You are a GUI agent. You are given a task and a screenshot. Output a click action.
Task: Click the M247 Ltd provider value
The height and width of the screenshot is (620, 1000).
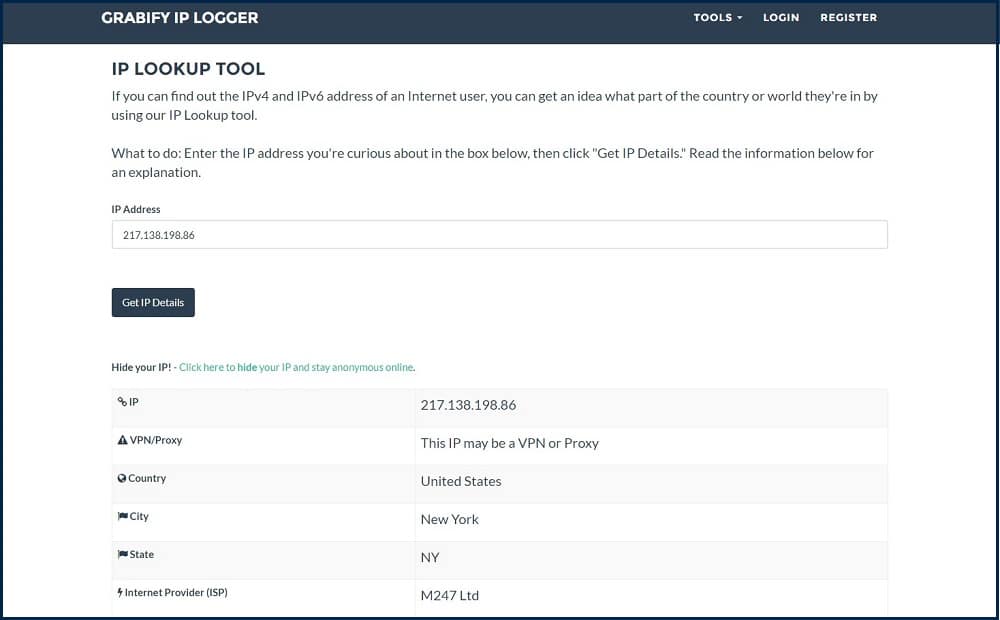tap(449, 595)
